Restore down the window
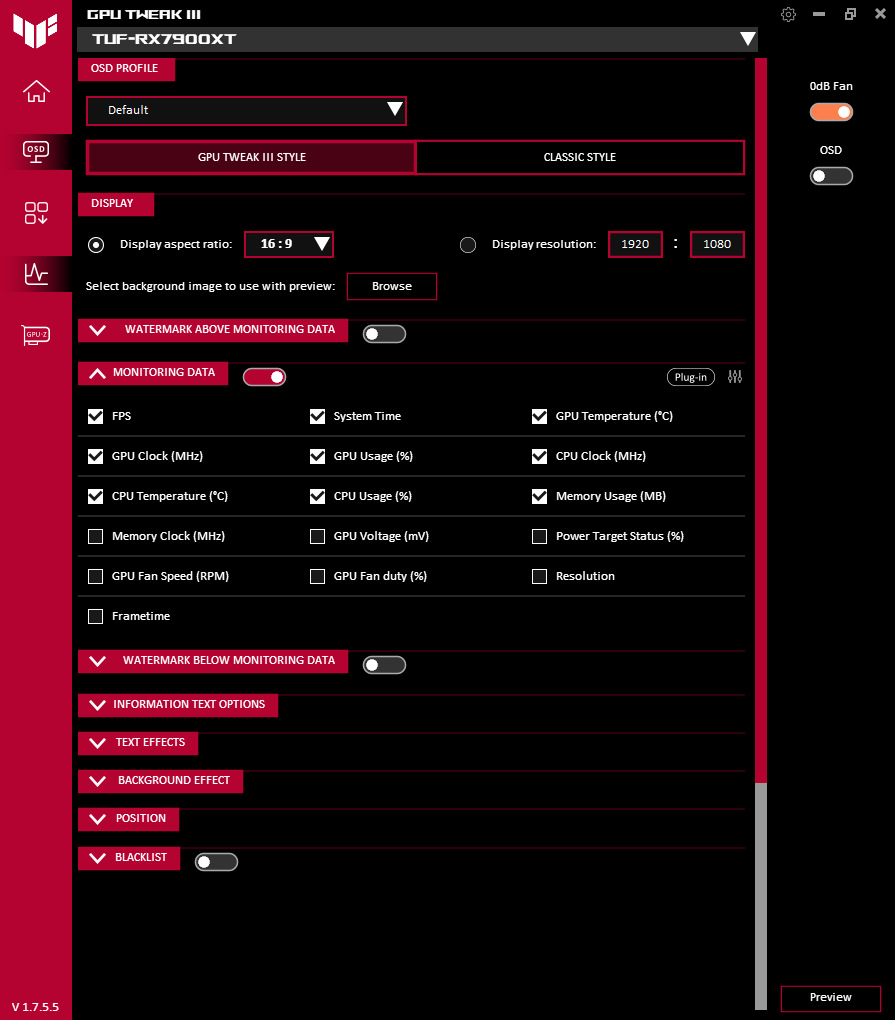The height and width of the screenshot is (1020, 895). [850, 14]
